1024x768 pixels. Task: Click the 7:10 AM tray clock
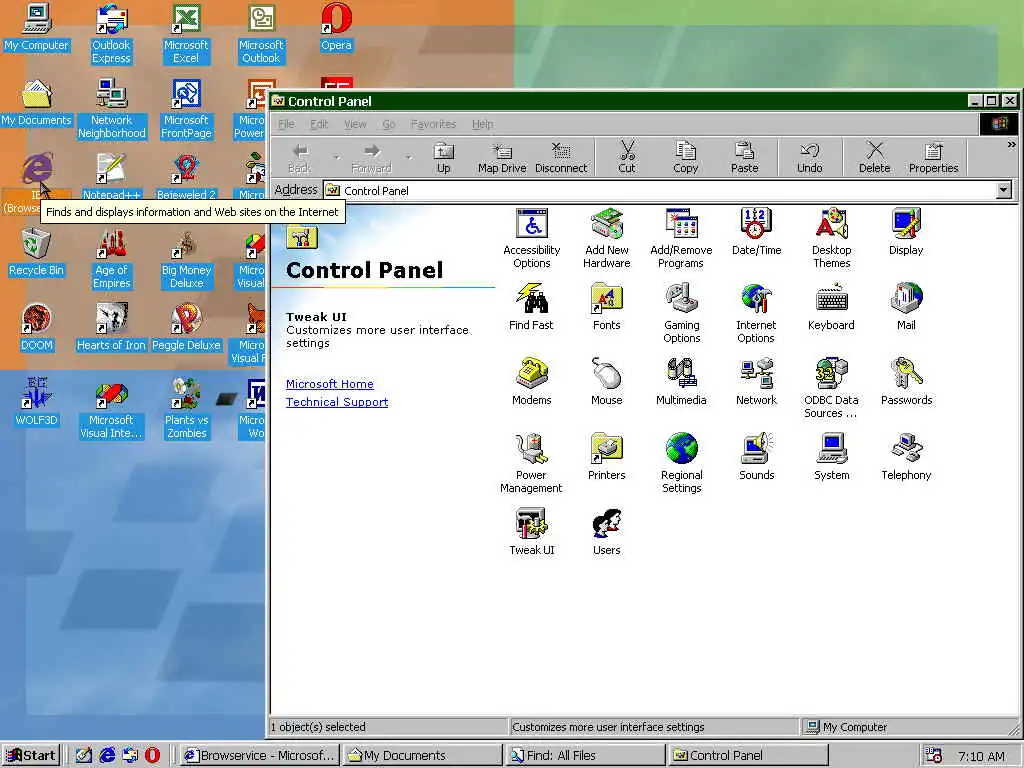pyautogui.click(x=982, y=756)
